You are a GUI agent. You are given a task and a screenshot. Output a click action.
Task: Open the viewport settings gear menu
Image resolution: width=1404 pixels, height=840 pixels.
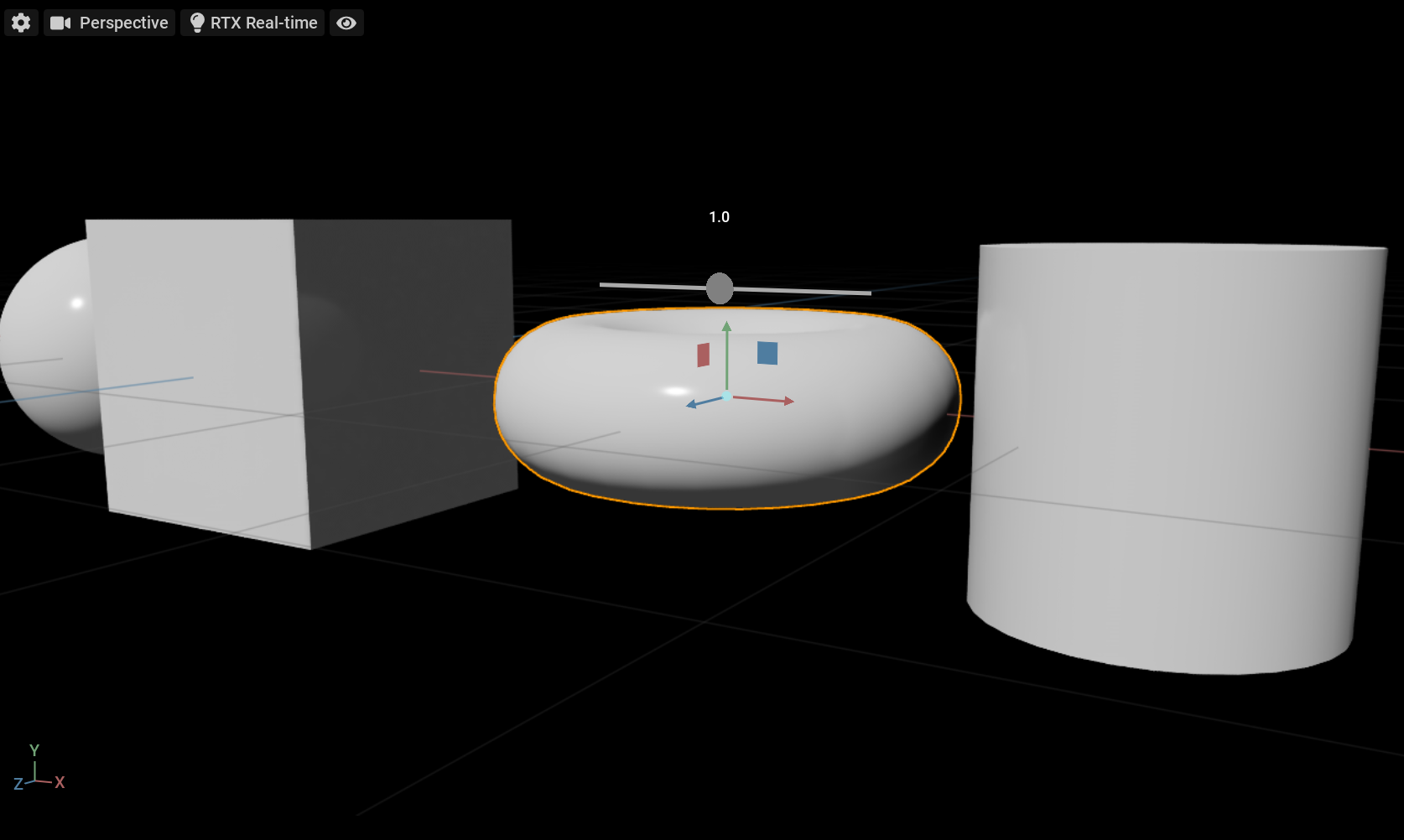pyautogui.click(x=21, y=23)
